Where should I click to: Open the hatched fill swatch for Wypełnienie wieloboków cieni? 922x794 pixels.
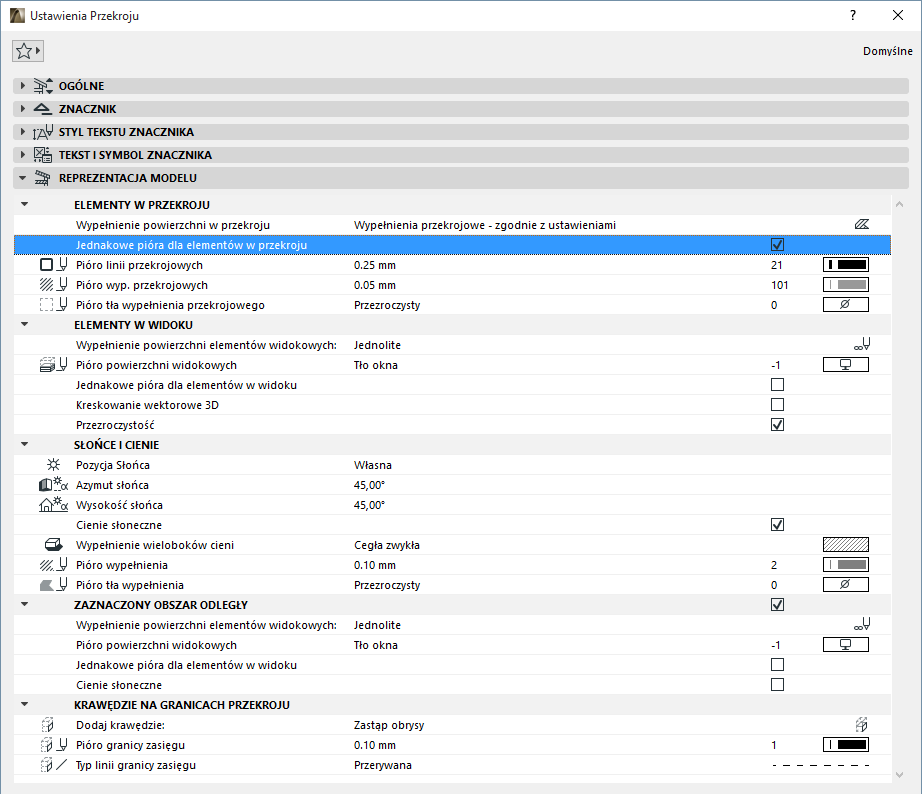coord(846,545)
